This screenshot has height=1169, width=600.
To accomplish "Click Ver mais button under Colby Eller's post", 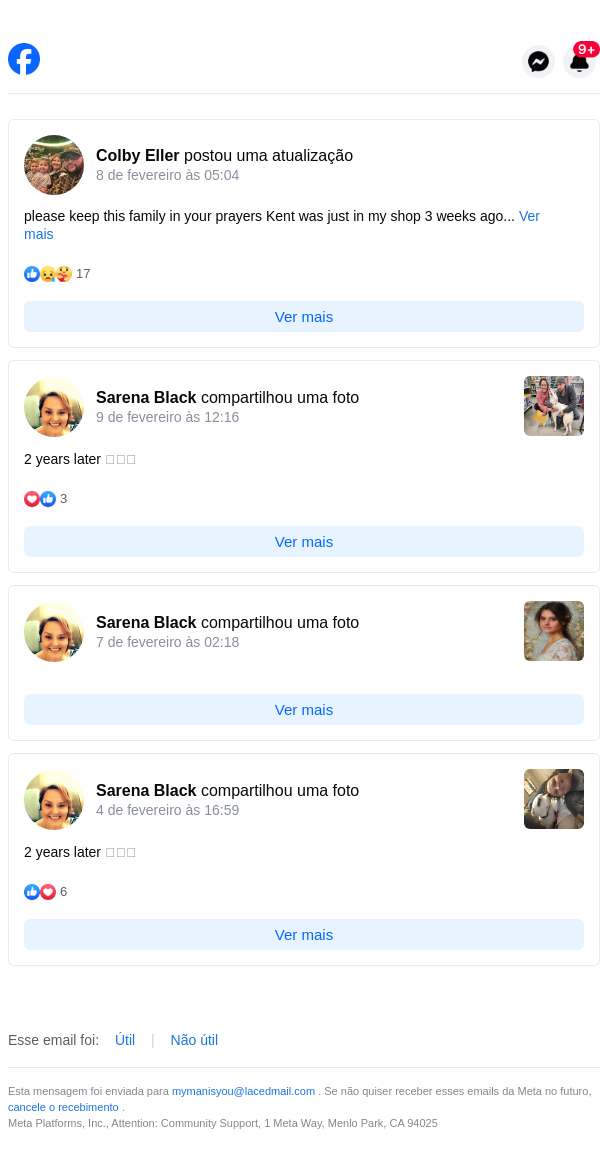I will pyautogui.click(x=303, y=317).
